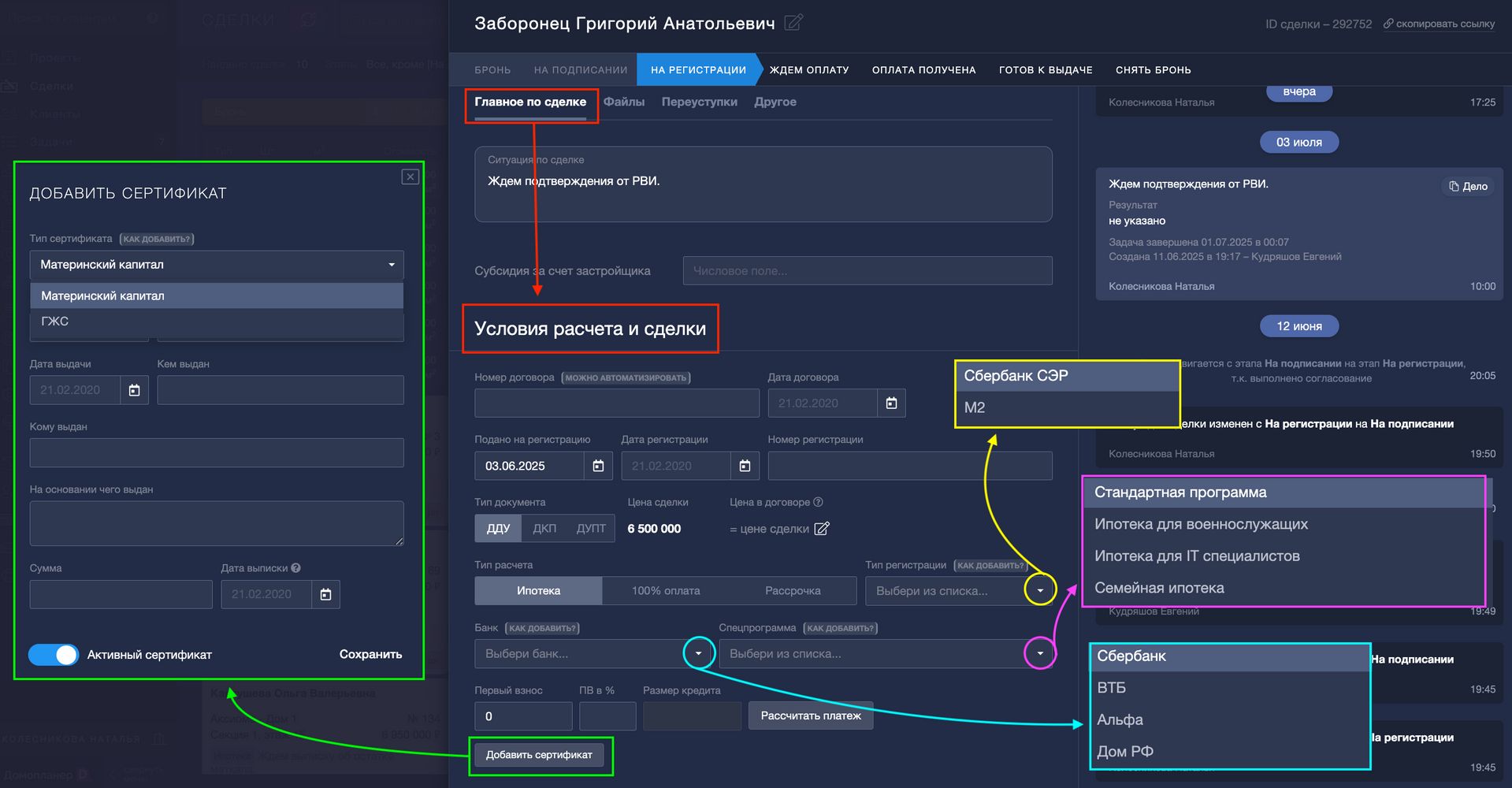
Task: Move deal to Оплата получена stage
Action: (923, 70)
